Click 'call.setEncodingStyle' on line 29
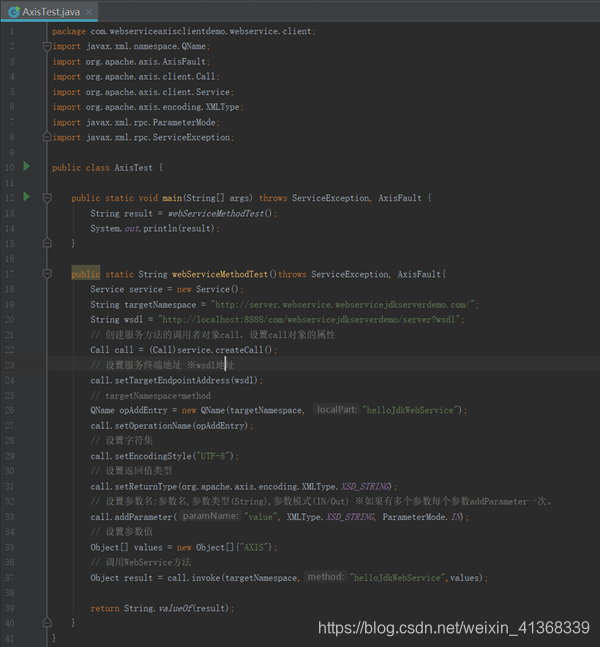Viewport: 600px width, 647px height. click(x=141, y=456)
